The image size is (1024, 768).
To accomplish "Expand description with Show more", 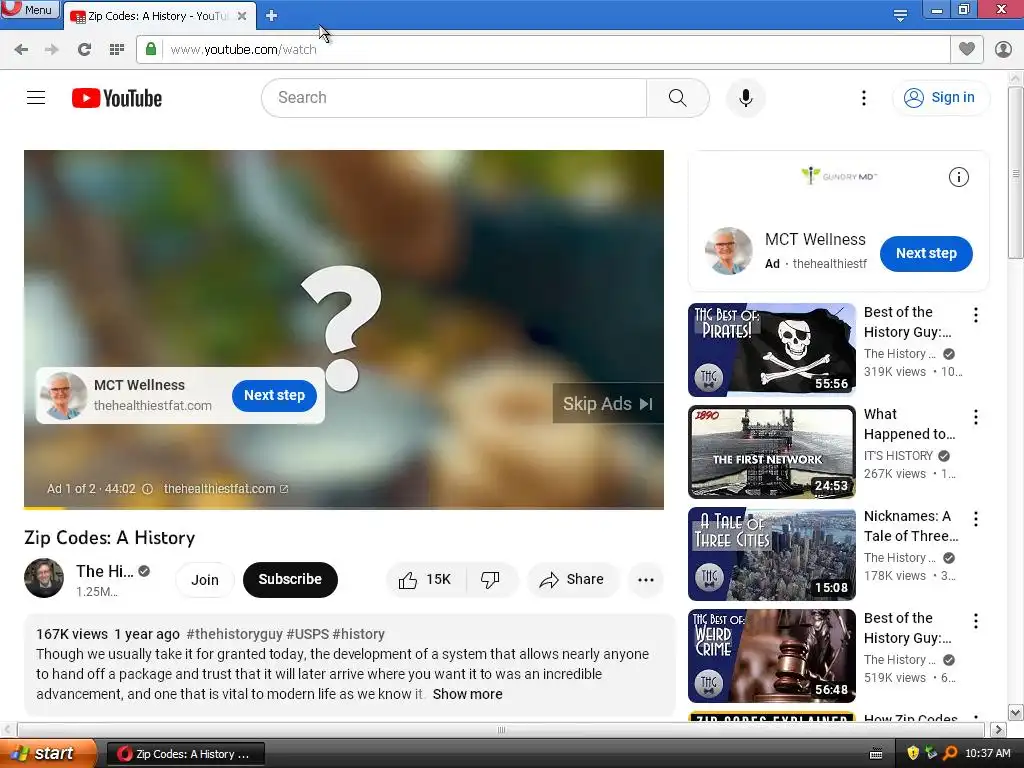I will coord(468,694).
